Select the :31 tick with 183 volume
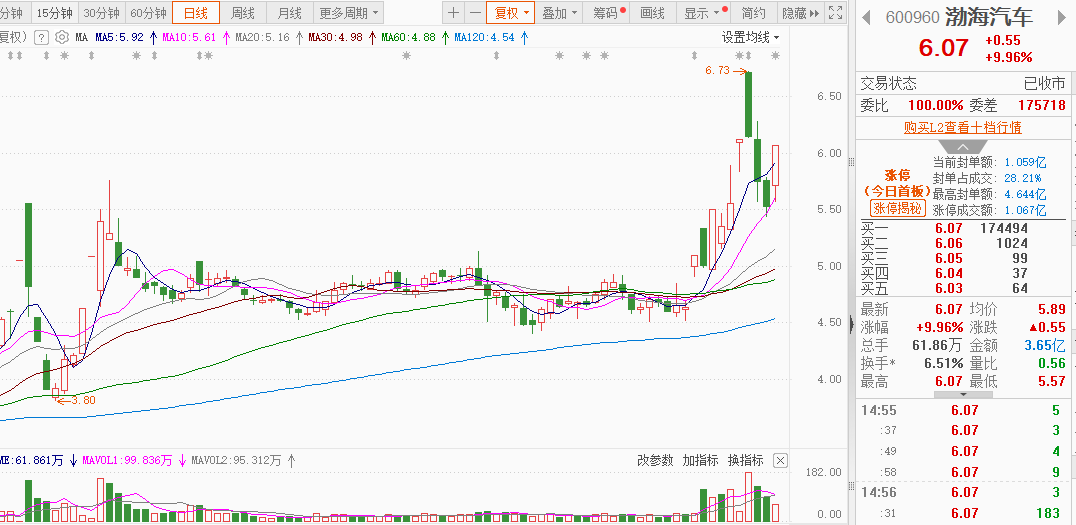Image resolution: width=1076 pixels, height=525 pixels. pyautogui.click(x=963, y=513)
